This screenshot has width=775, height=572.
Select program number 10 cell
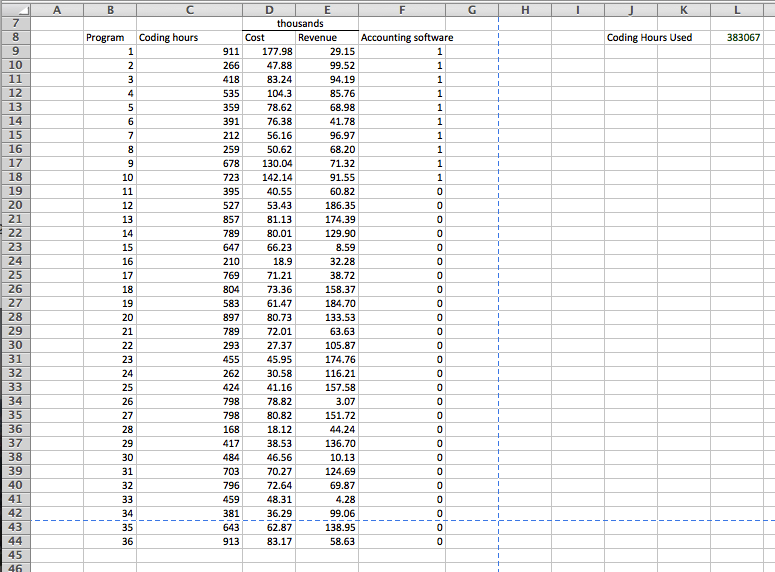click(110, 177)
